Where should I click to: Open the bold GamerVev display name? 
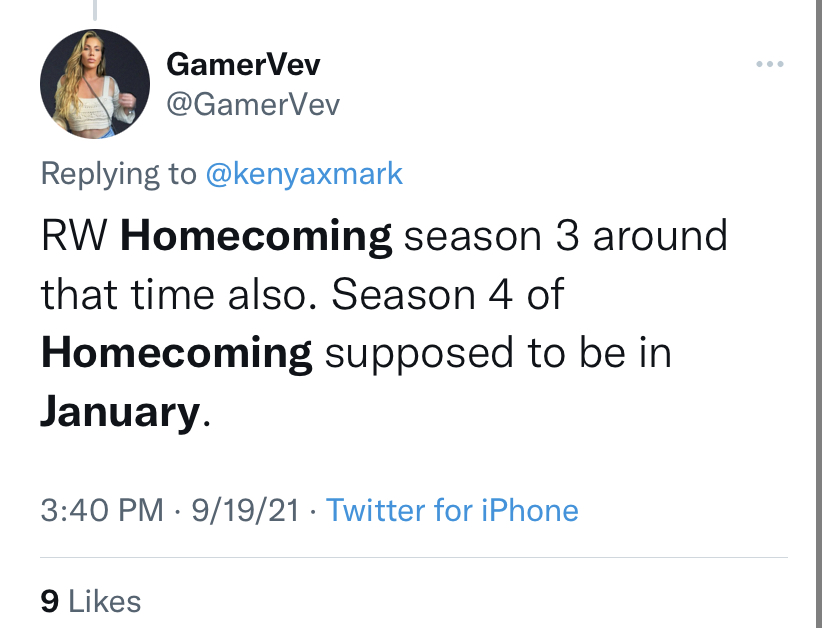click(243, 64)
